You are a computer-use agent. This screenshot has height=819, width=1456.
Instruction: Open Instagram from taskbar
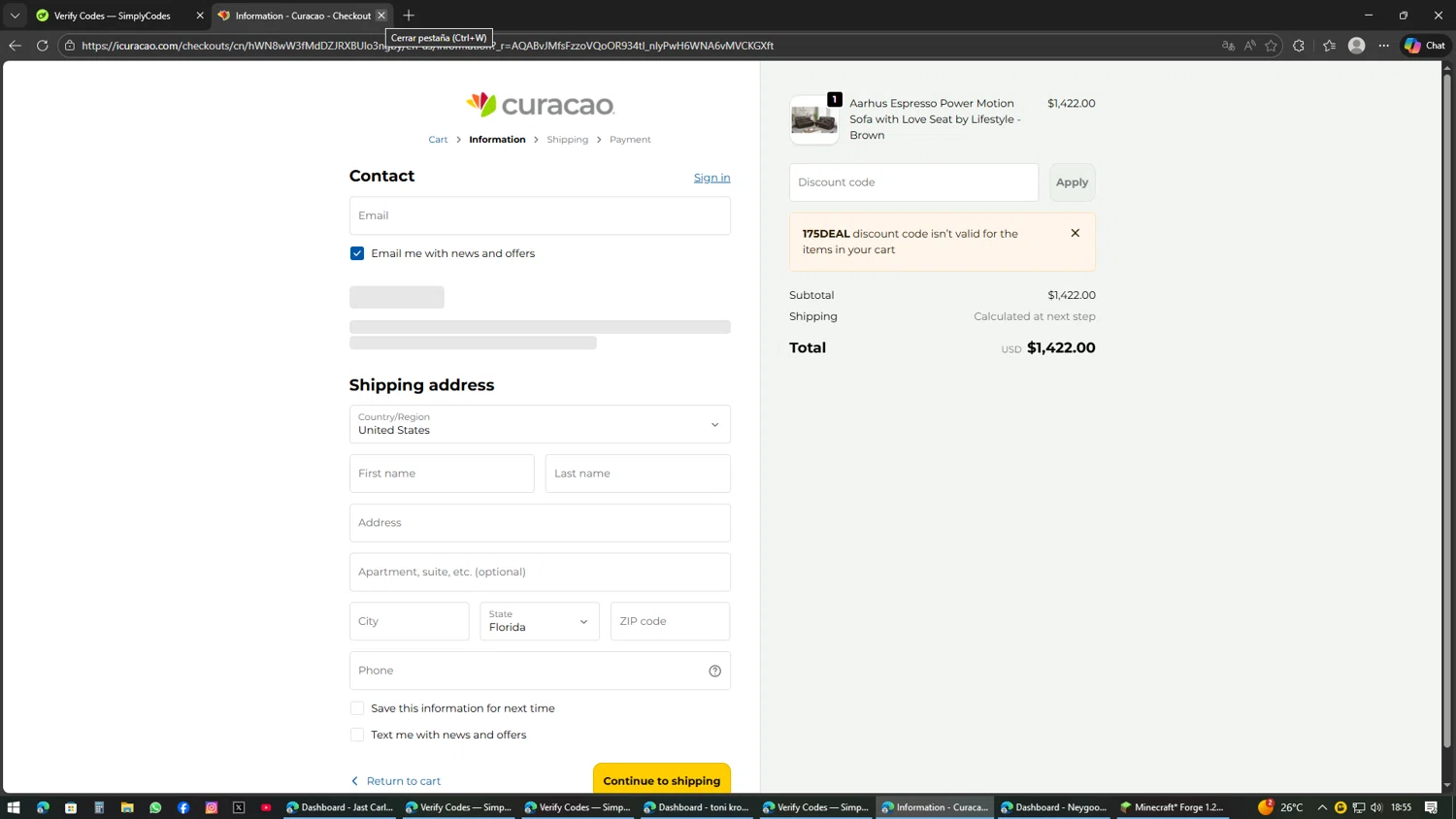(x=212, y=807)
